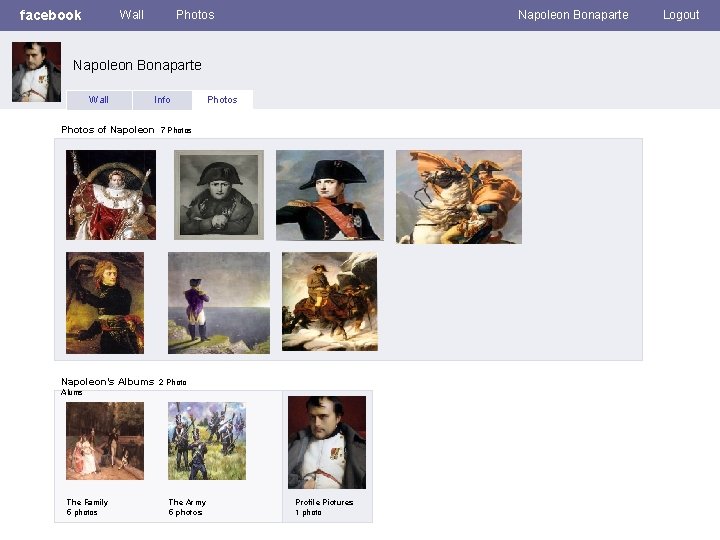The height and width of the screenshot is (540, 720).
Task: Open the photo of Napoleon holding flag
Action: click(x=105, y=303)
